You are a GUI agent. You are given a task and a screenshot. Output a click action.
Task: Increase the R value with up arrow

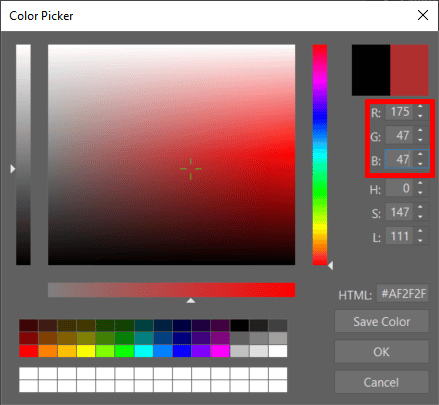pos(420,107)
